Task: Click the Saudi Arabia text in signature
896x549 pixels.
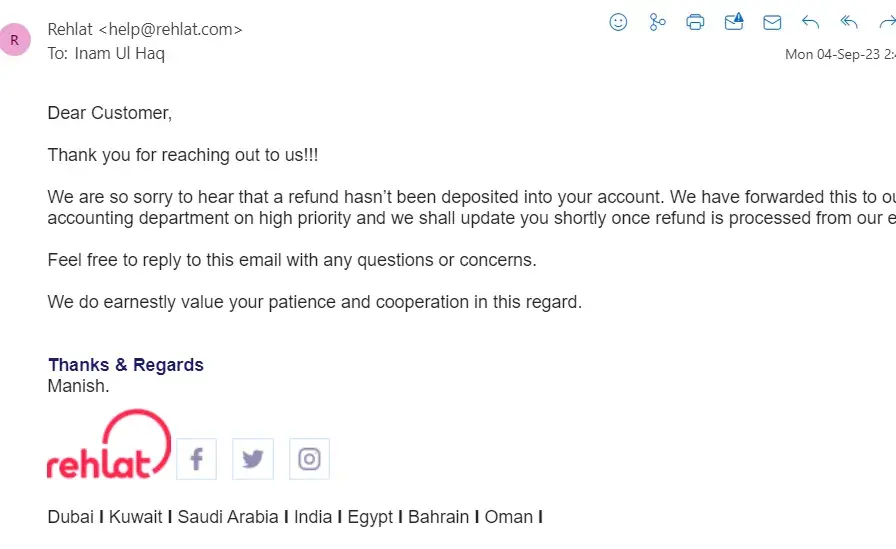Action: (229, 517)
